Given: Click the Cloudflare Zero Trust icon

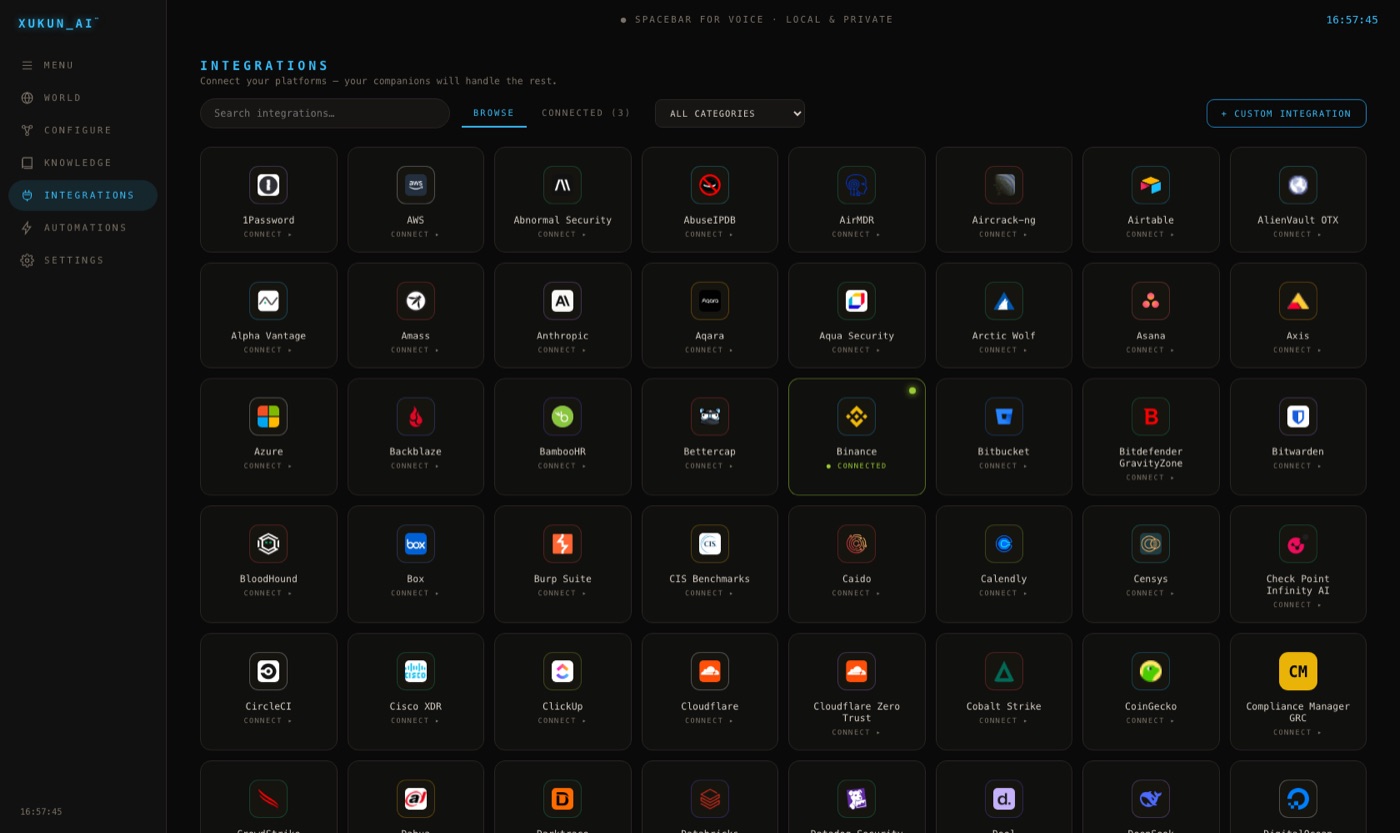Looking at the screenshot, I should coord(856,672).
